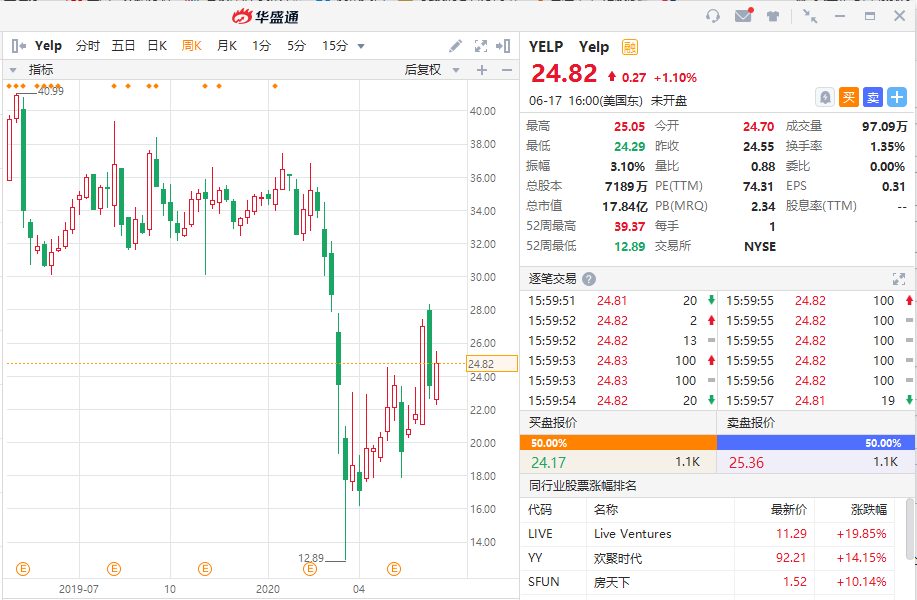This screenshot has height=600, width=917.
Task: Switch to 15分 chart tab
Action: click(x=335, y=46)
